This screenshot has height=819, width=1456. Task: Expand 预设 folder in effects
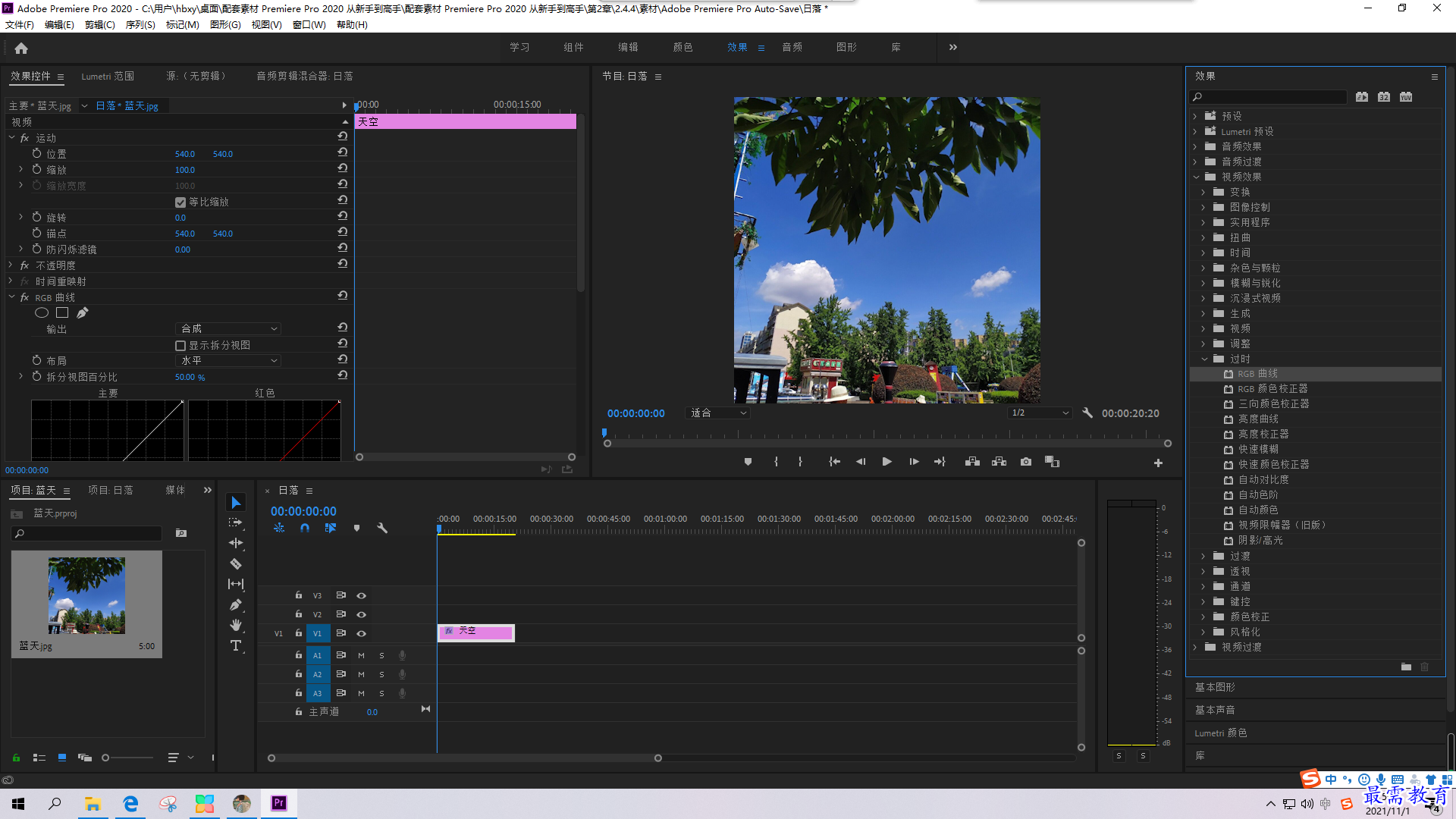pyautogui.click(x=1195, y=116)
